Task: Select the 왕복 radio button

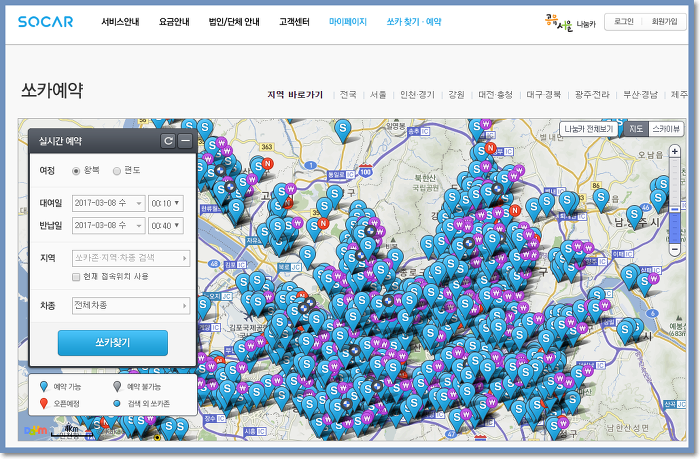Action: 76,171
